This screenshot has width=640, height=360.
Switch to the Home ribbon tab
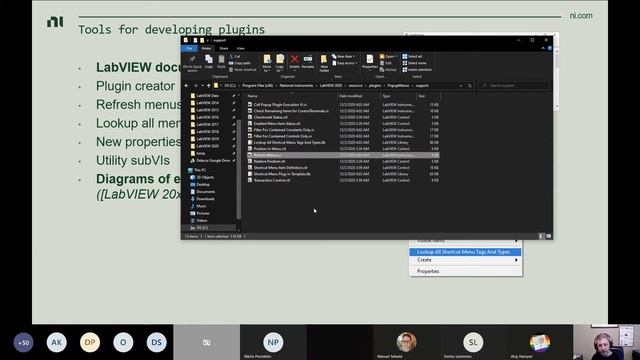pos(207,48)
